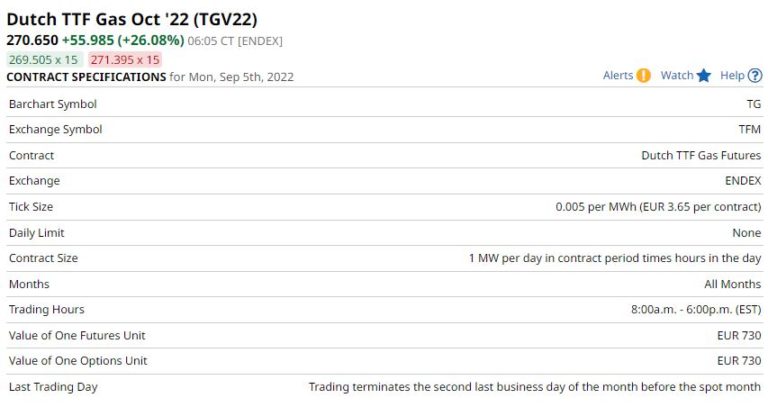Select the Tick Size row label
The width and height of the screenshot is (768, 407).
point(31,207)
